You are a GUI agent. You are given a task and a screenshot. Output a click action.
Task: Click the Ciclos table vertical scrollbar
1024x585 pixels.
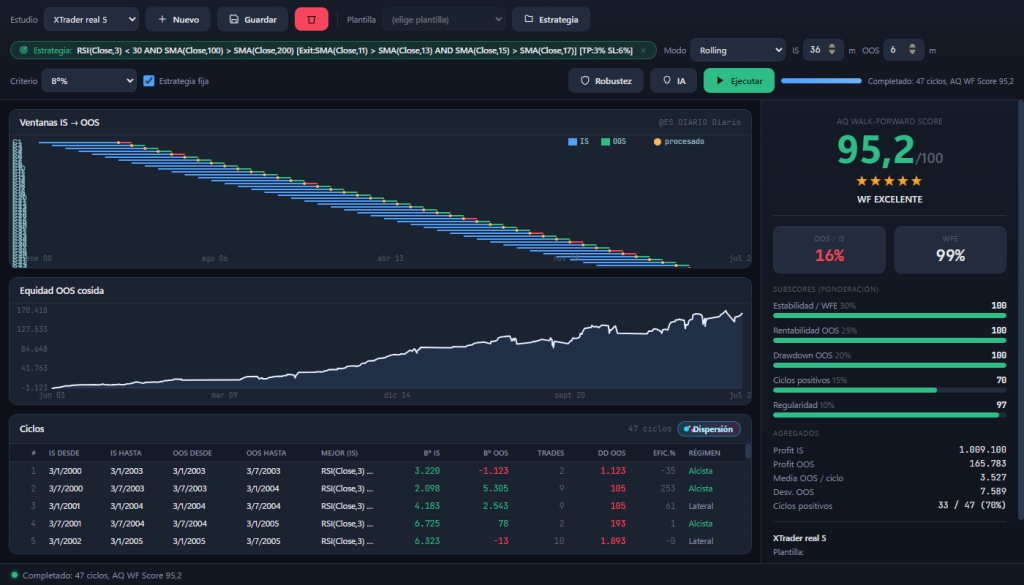point(748,452)
